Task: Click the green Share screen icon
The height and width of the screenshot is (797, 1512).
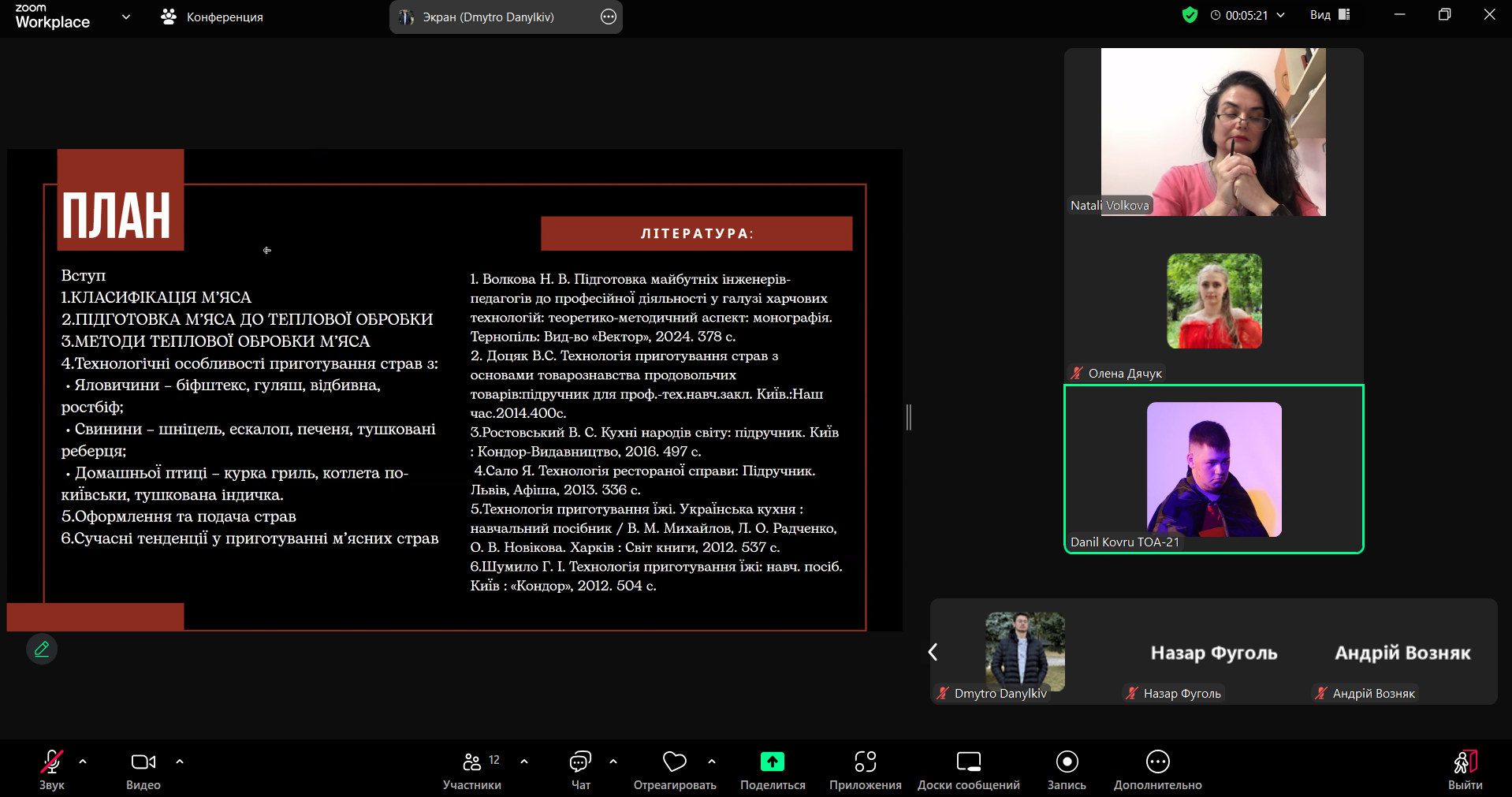Action: (772, 762)
